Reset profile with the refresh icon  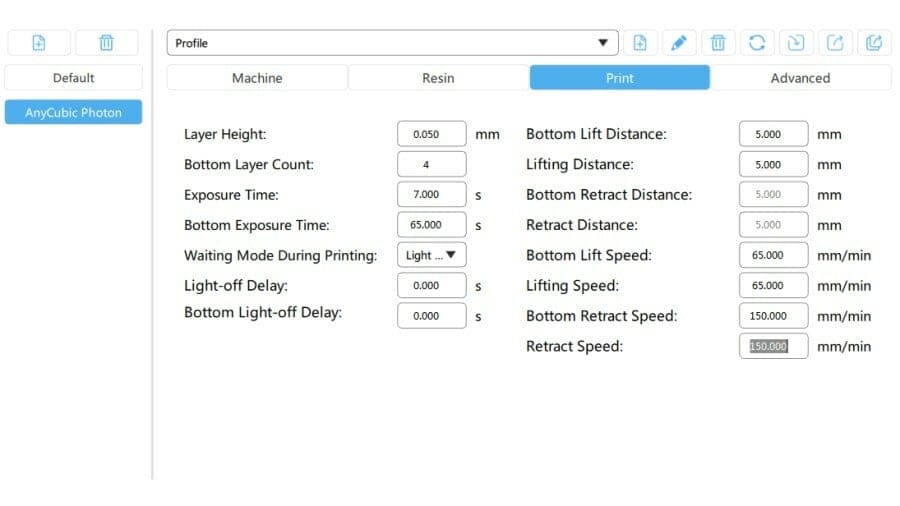[x=757, y=42]
